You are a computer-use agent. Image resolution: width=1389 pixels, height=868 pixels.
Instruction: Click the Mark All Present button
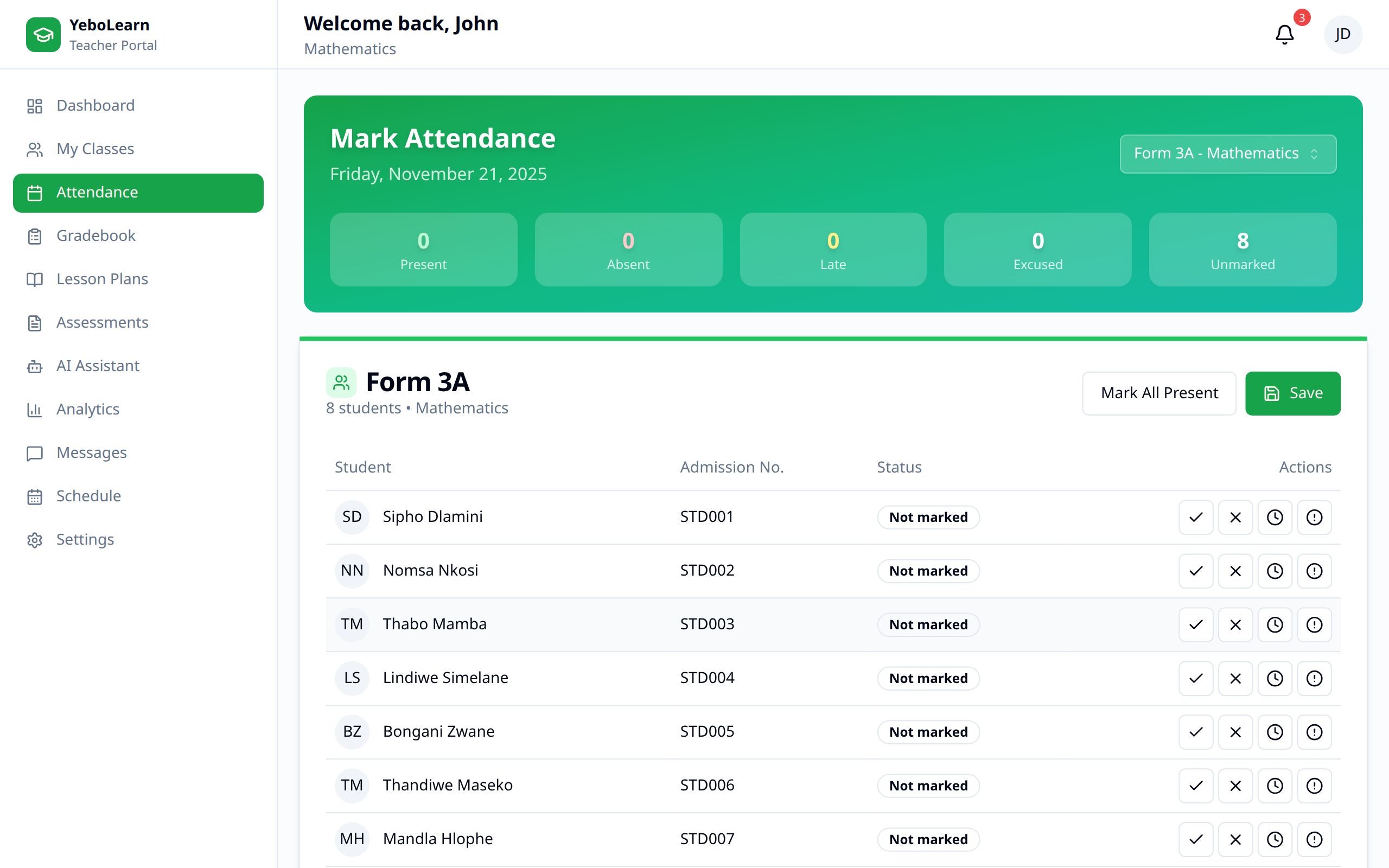pos(1159,393)
